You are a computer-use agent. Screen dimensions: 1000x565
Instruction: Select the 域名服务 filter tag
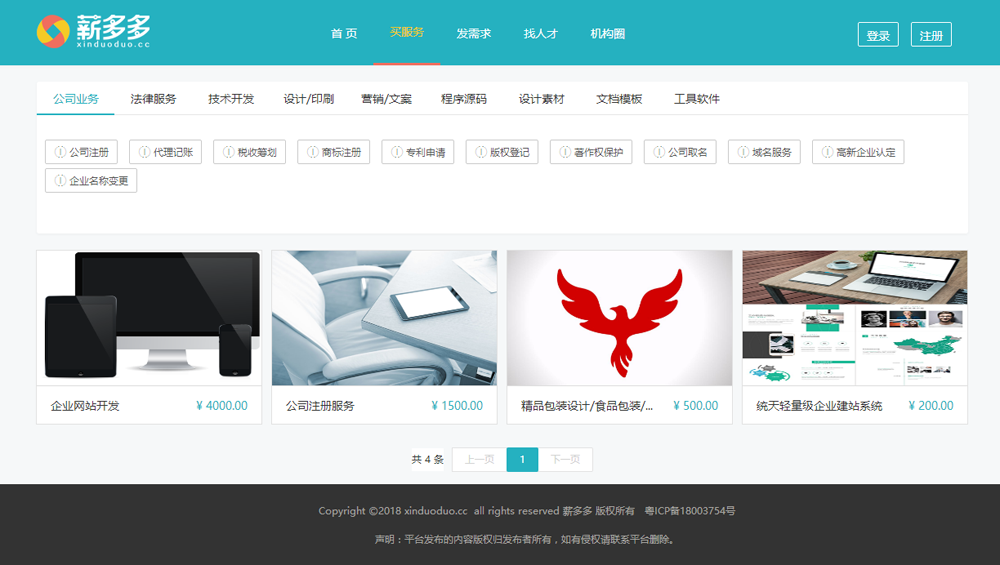[x=765, y=152]
